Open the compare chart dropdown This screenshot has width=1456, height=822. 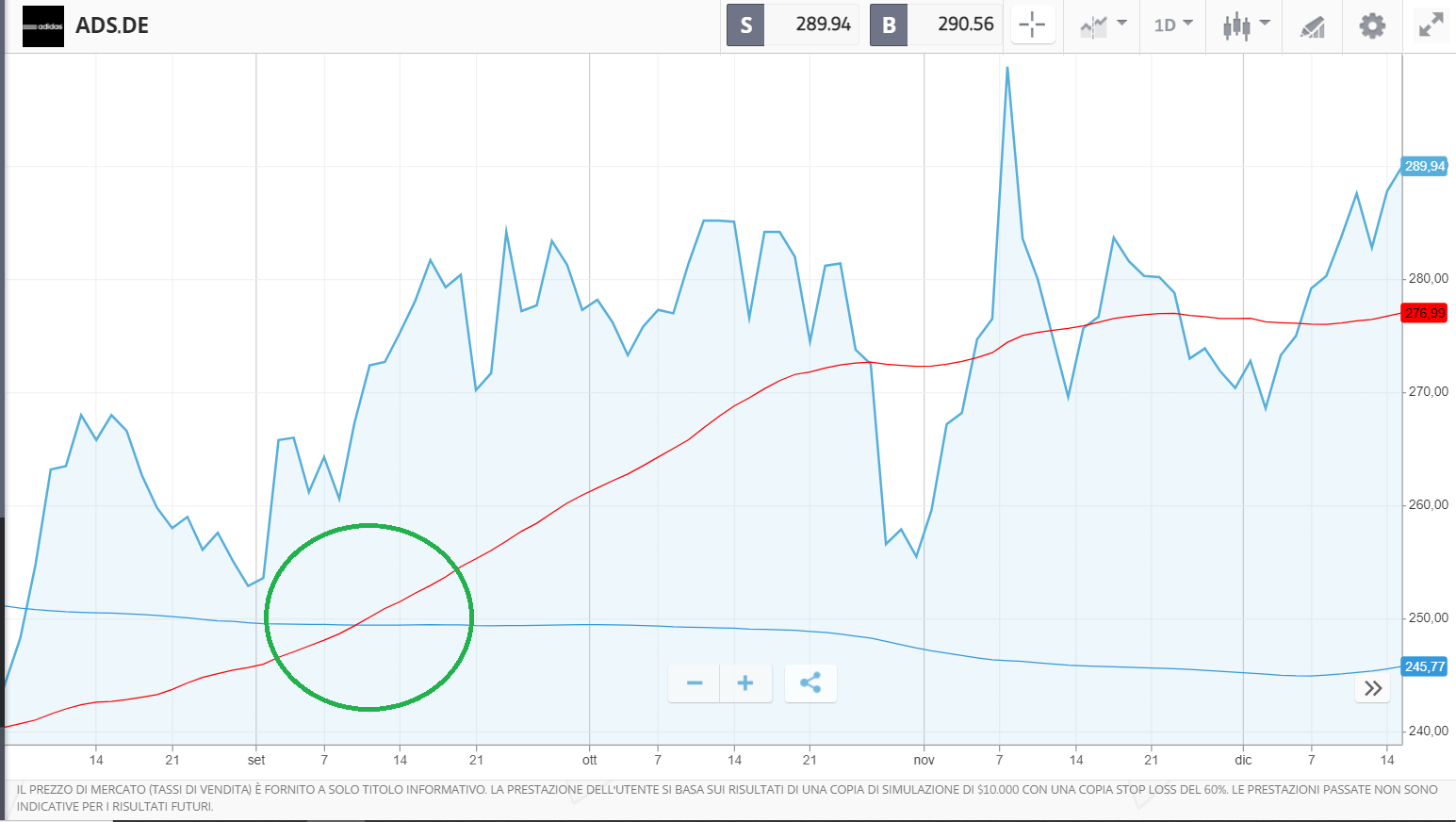[x=1103, y=25]
